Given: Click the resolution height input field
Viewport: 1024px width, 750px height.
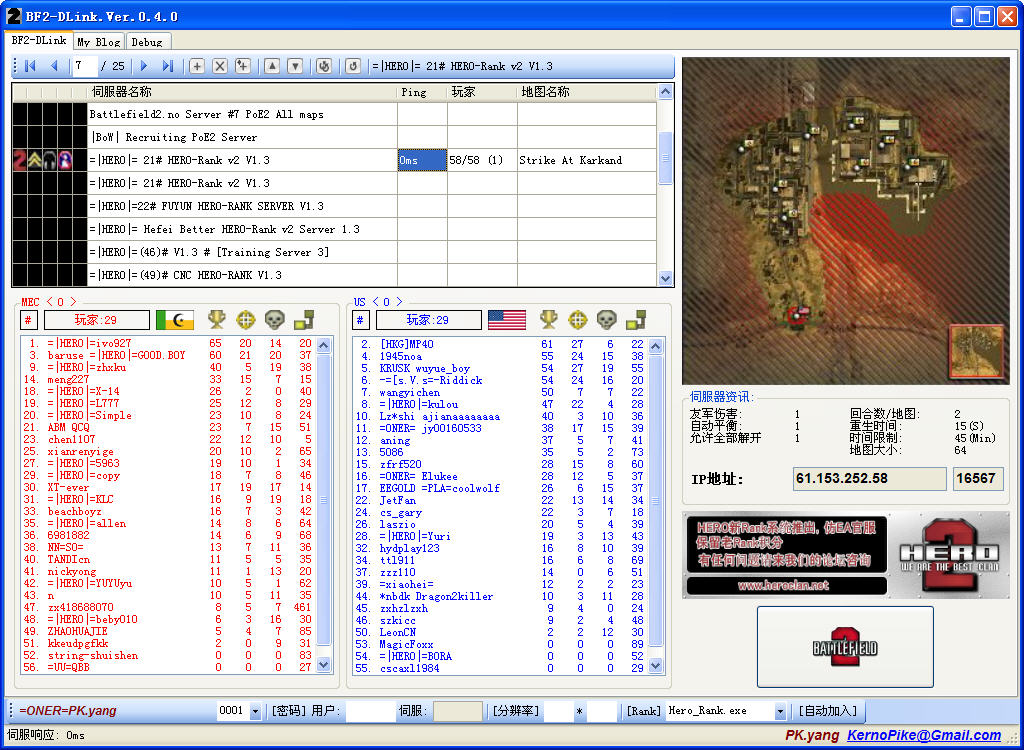Looking at the screenshot, I should click(601, 711).
